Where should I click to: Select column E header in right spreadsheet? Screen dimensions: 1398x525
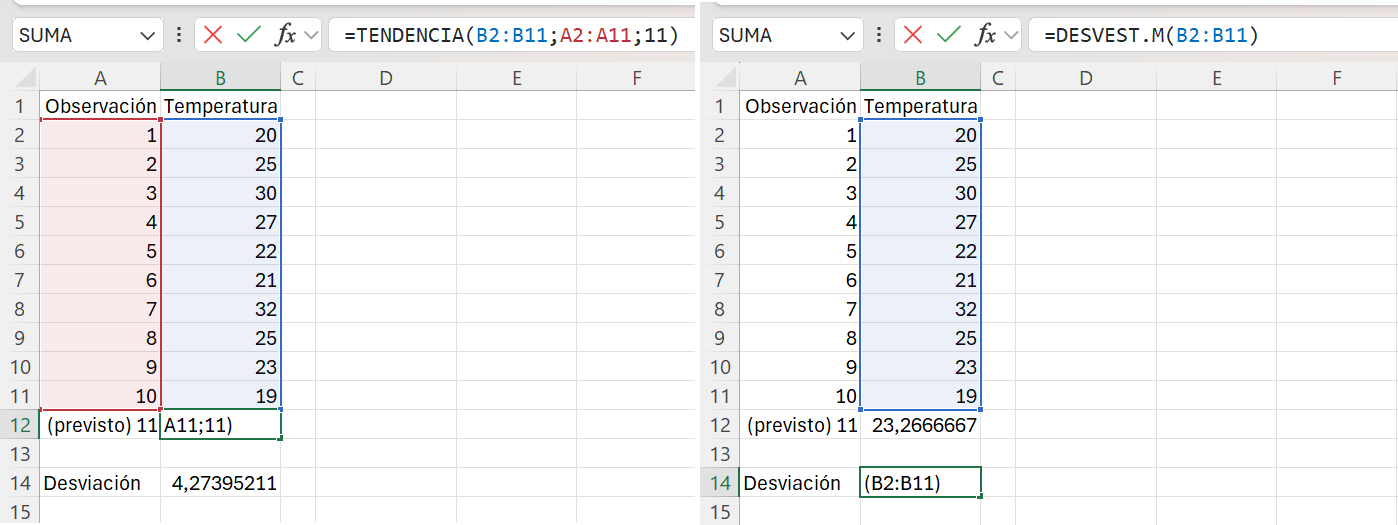pyautogui.click(x=1216, y=78)
